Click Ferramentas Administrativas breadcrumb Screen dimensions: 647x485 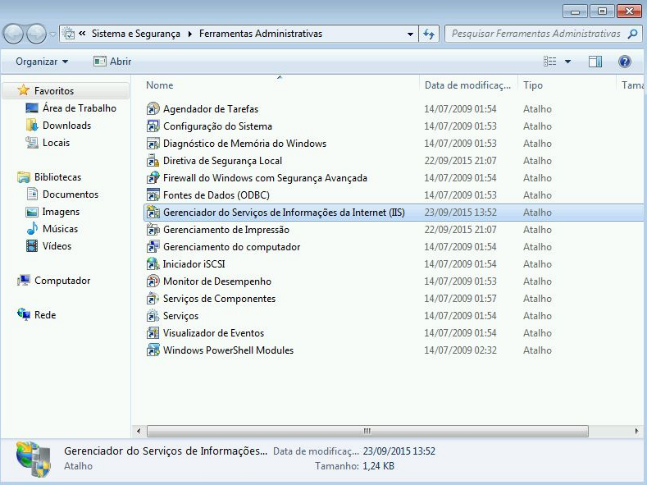pos(260,34)
